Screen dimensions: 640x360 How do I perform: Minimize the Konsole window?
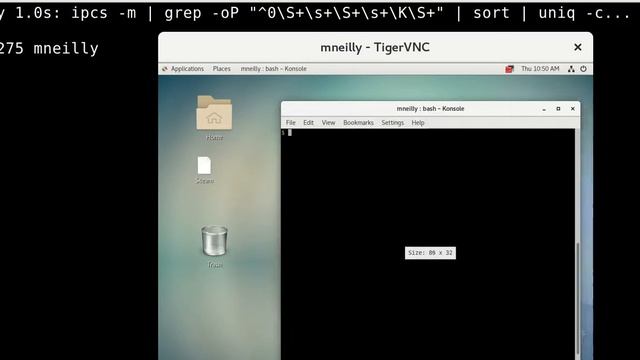tap(544, 109)
